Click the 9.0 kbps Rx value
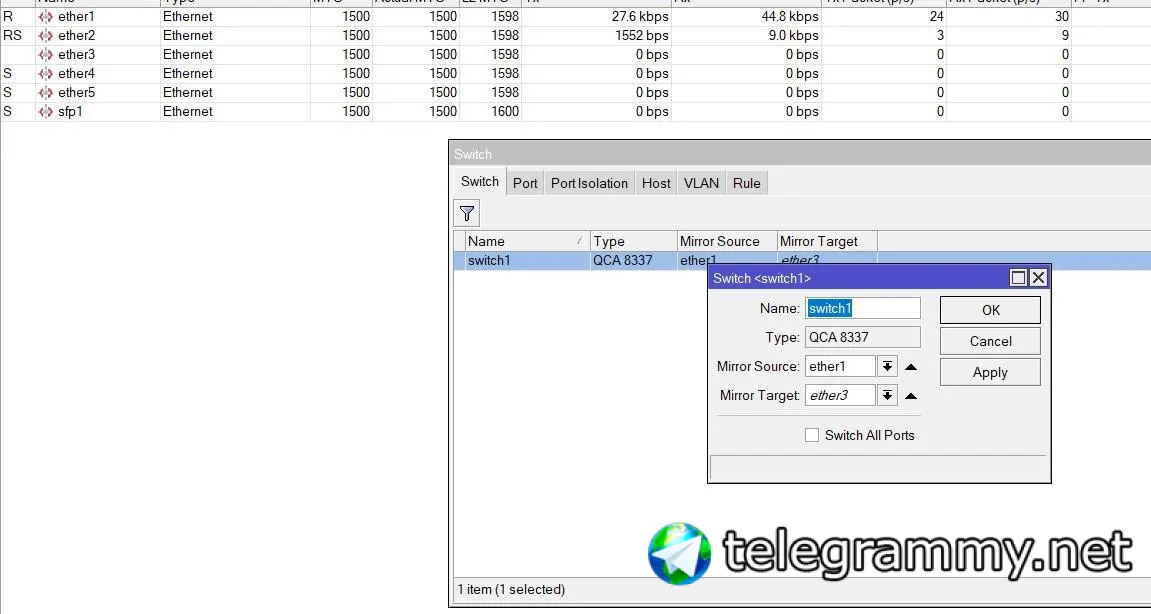The height and width of the screenshot is (614, 1151). (794, 35)
